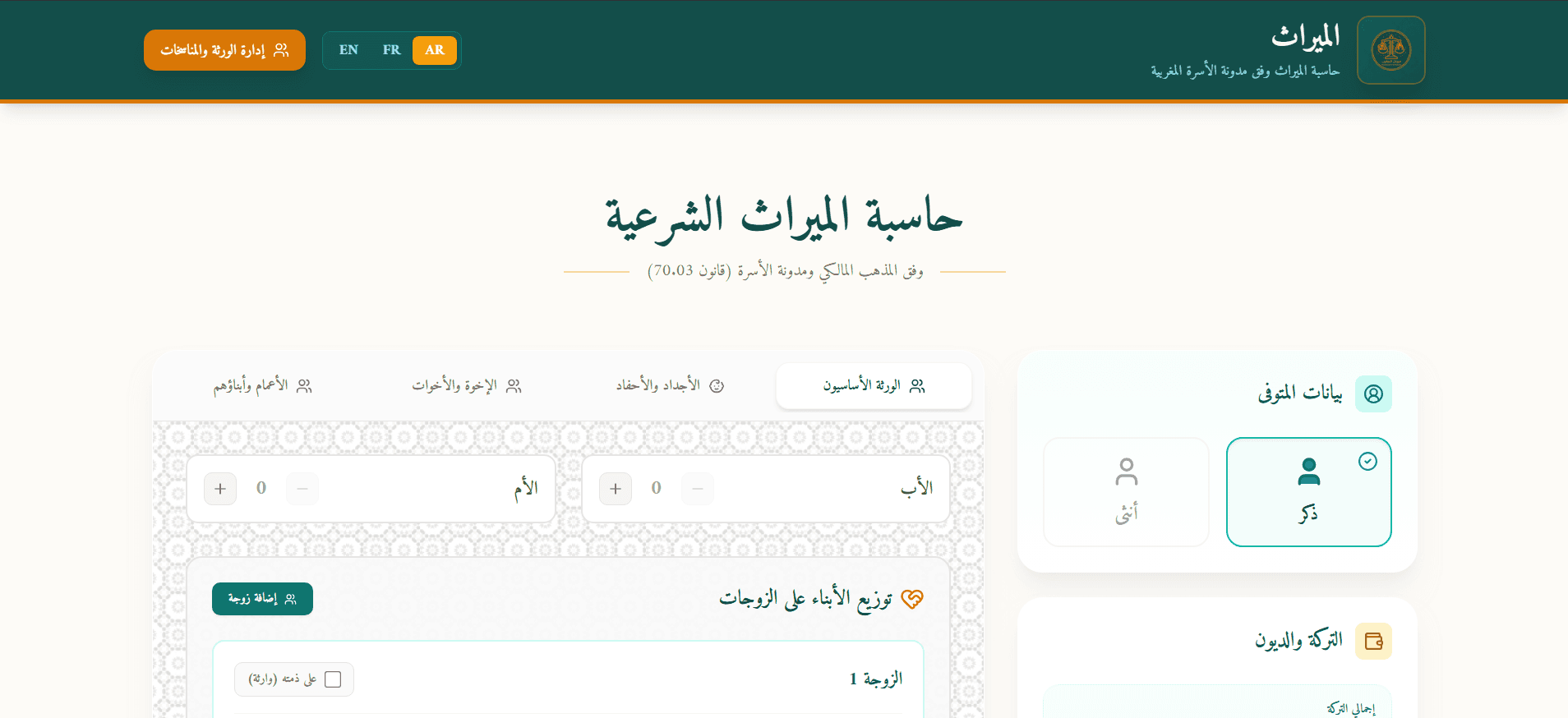The width and height of the screenshot is (1568, 718).
Task: Switch to الأجداد والأحفاد tab
Action: coord(670,385)
